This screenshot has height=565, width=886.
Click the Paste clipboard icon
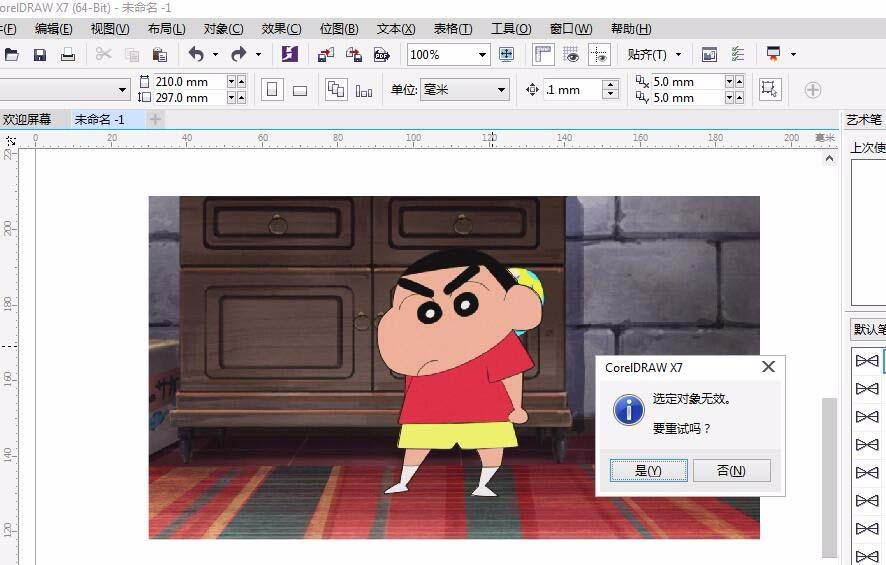click(x=160, y=55)
